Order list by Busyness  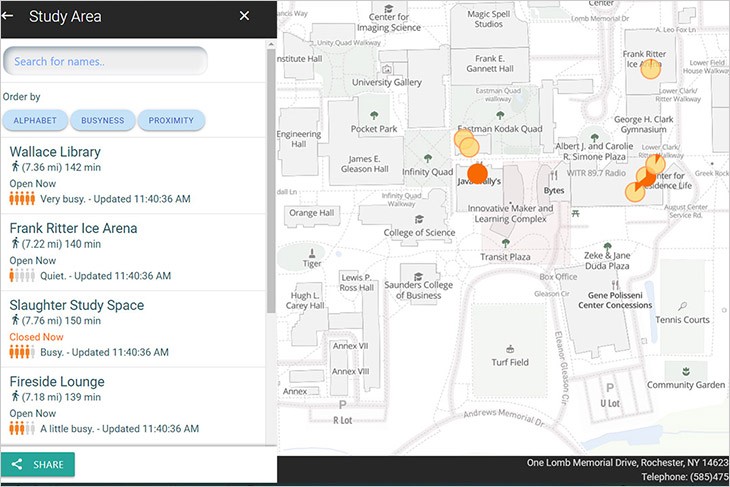pyautogui.click(x=103, y=121)
